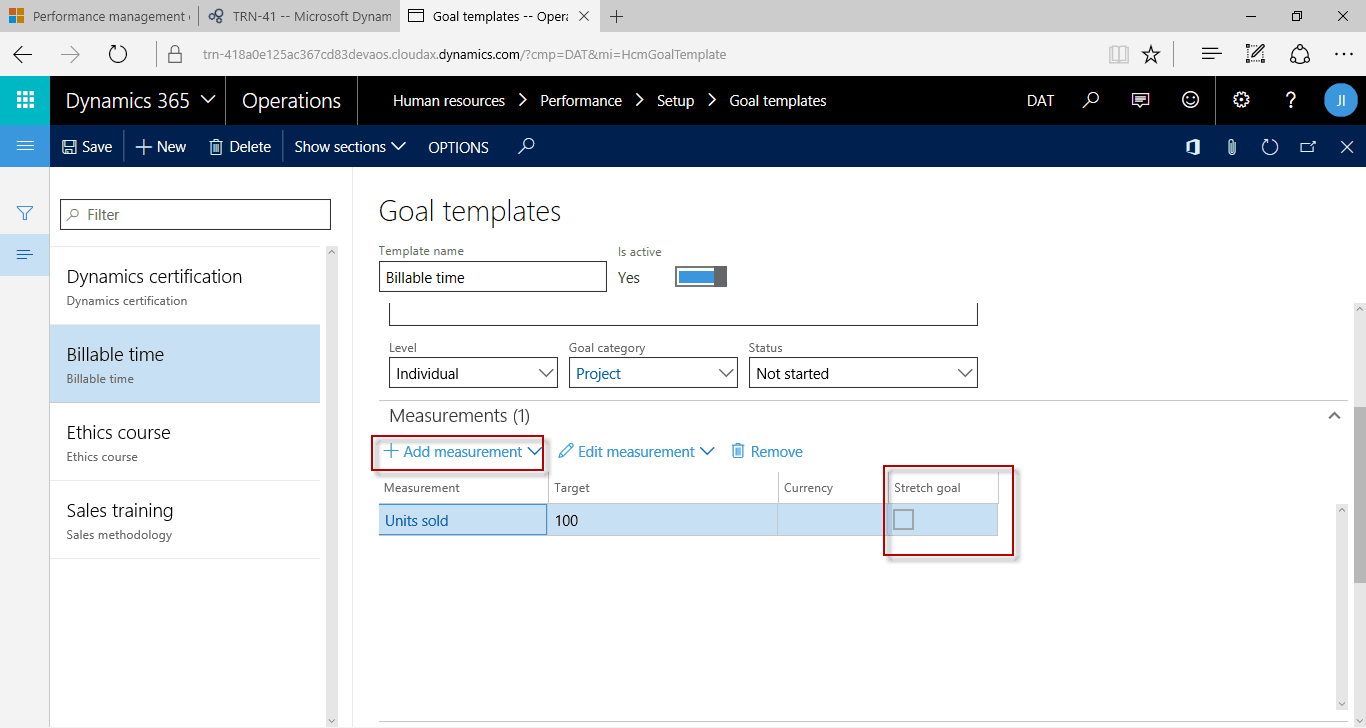Switch to Performance management browser tab
This screenshot has width=1366, height=728.
click(98, 16)
